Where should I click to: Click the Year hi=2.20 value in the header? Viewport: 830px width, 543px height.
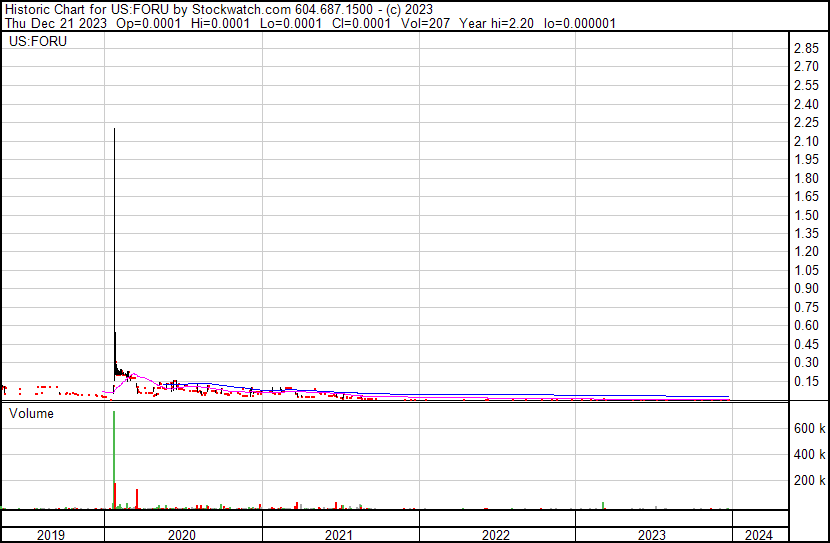[x=497, y=23]
